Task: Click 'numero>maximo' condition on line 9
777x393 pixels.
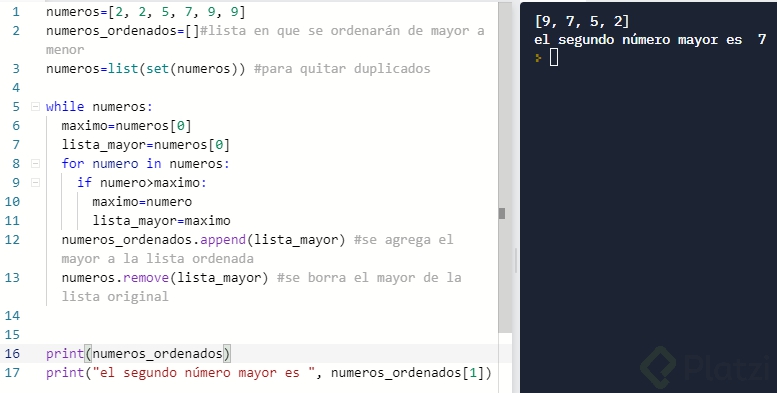Action: coord(150,182)
